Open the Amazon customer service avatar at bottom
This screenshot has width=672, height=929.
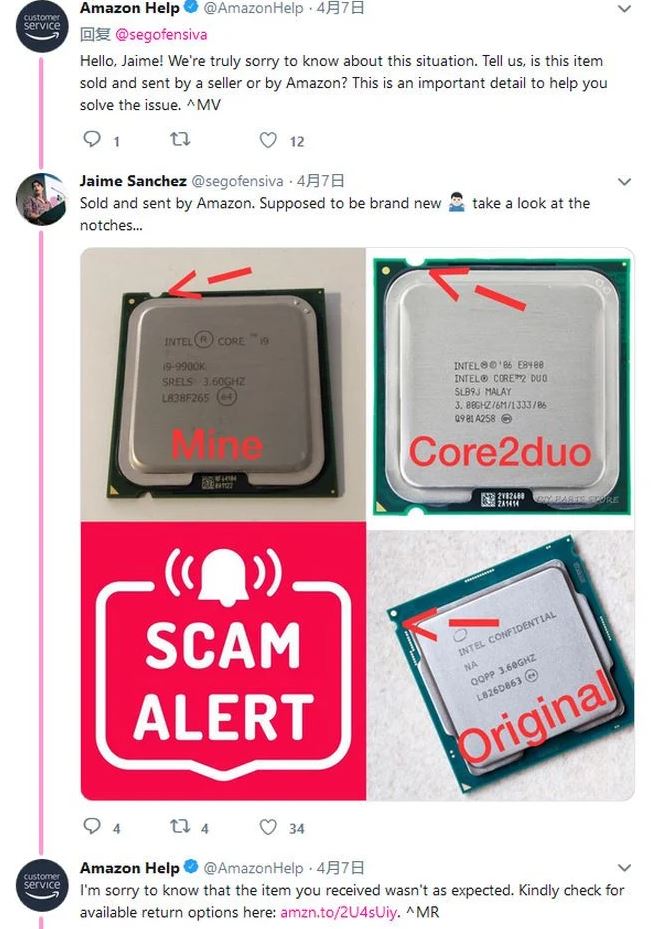point(42,885)
